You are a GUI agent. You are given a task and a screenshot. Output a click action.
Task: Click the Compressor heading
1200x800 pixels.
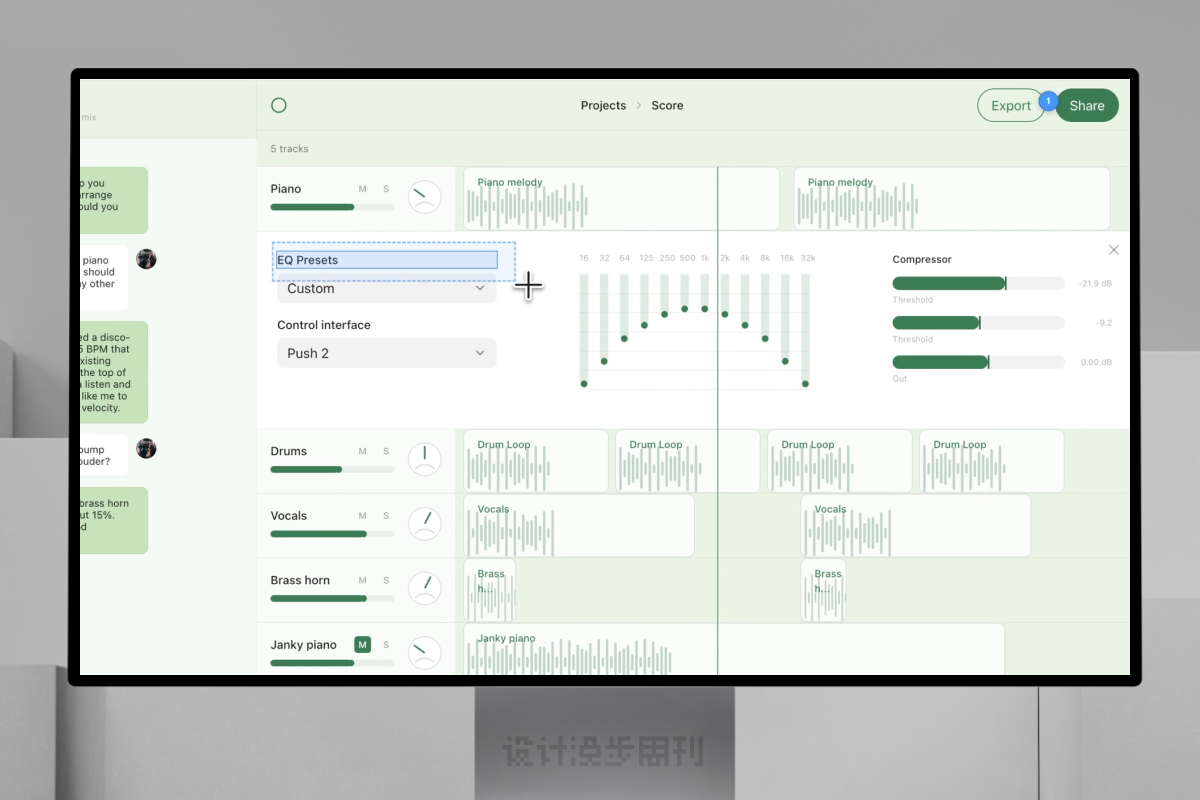[x=922, y=259]
